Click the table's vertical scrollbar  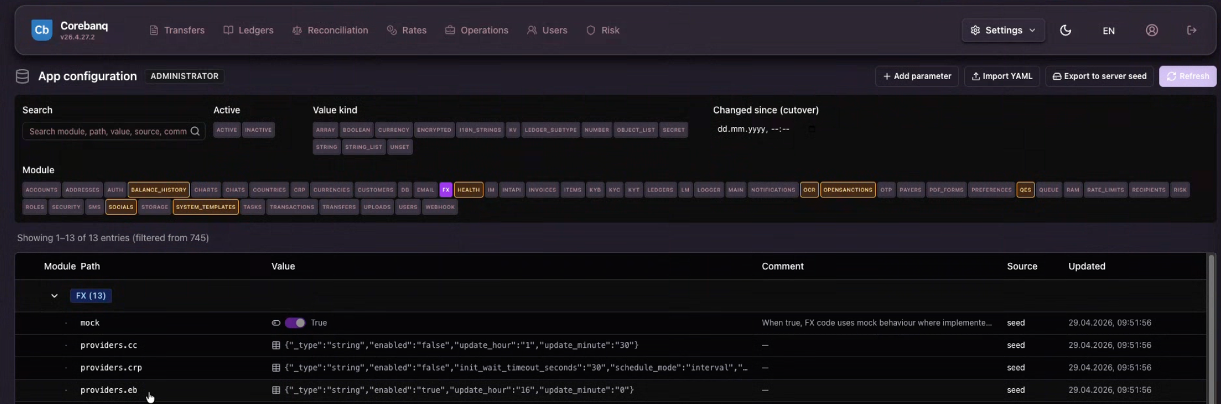pos(1213,328)
